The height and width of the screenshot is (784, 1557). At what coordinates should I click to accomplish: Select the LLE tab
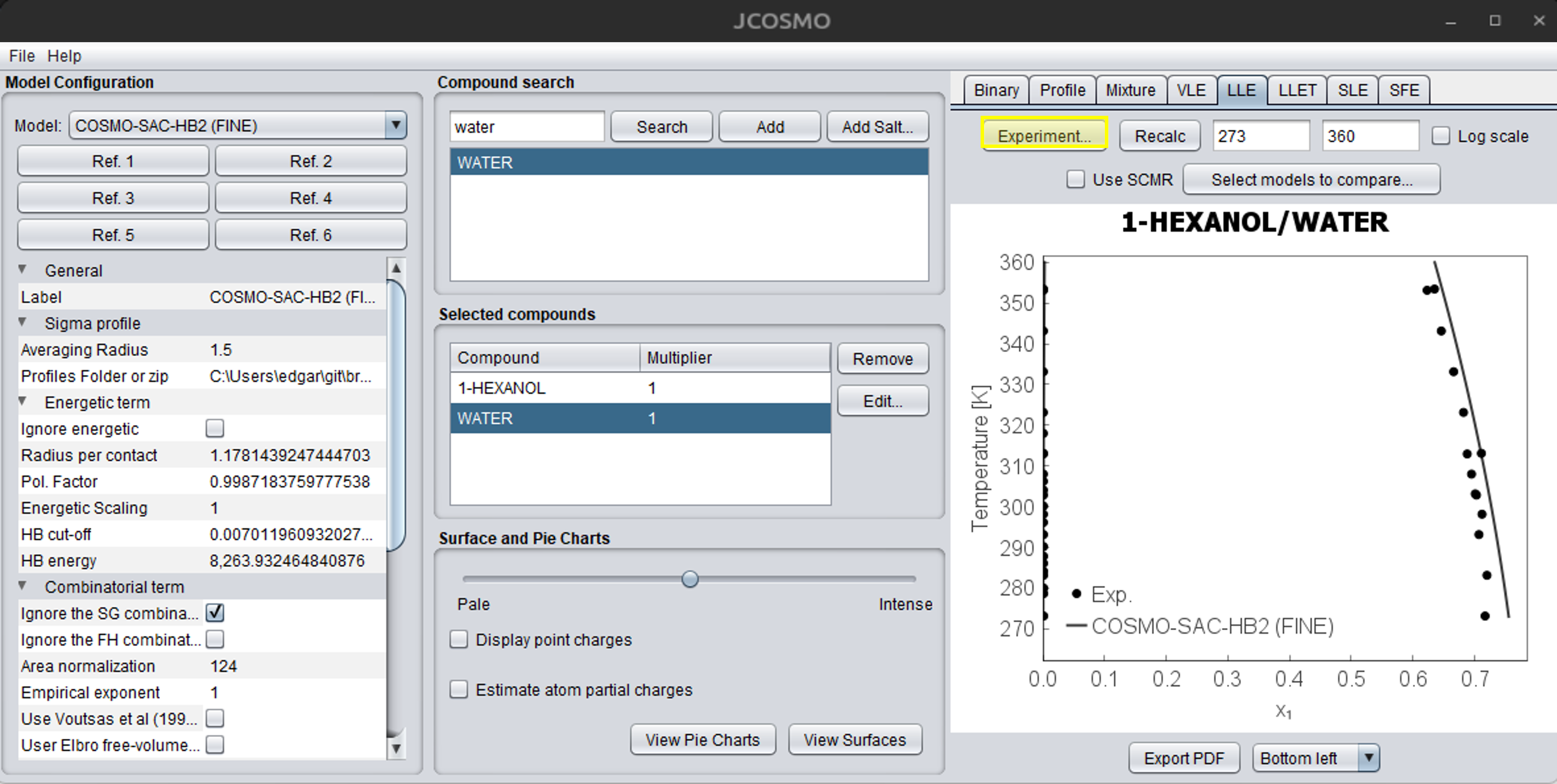pos(1241,90)
